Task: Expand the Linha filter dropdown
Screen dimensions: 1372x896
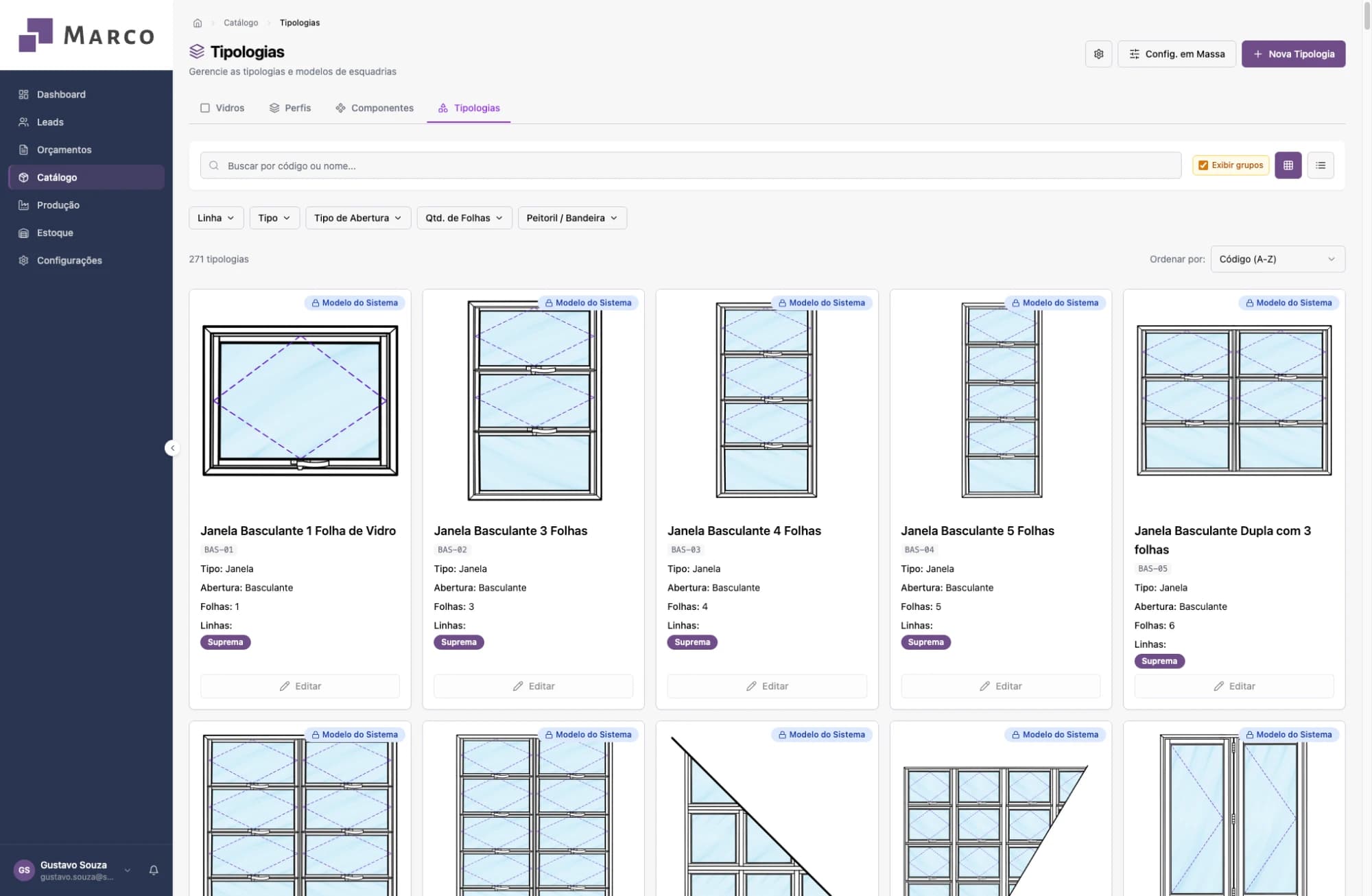Action: 216,218
